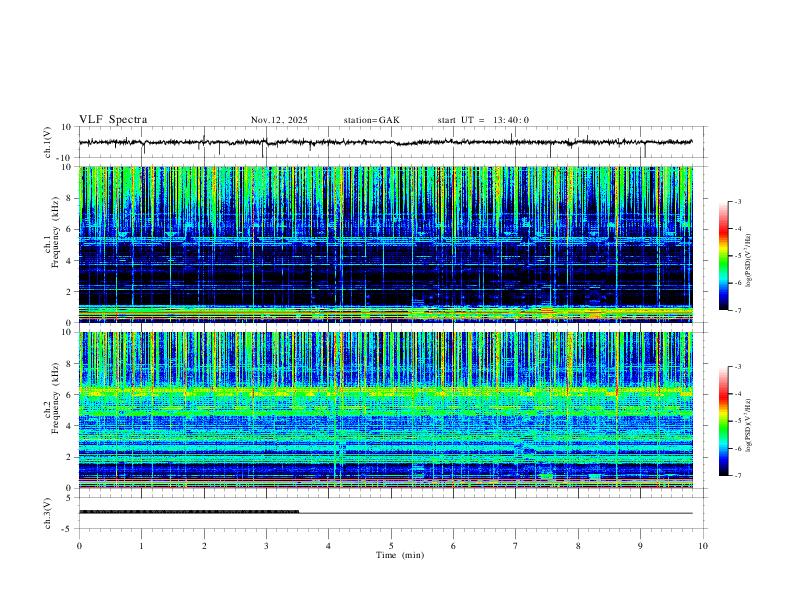The image size is (792, 612).
Task: Click the "8" kHz tick of ch.1 spectrogram
Action: pos(70,198)
